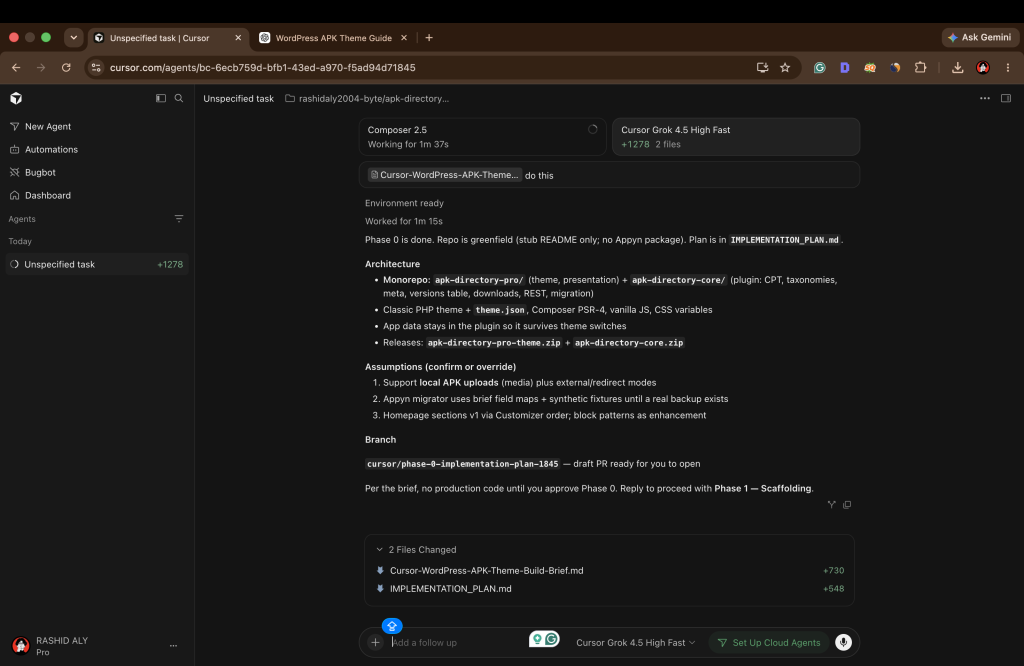Open the browser Extensions puzzle icon
Viewport: 1024px width, 666px height.
point(920,68)
